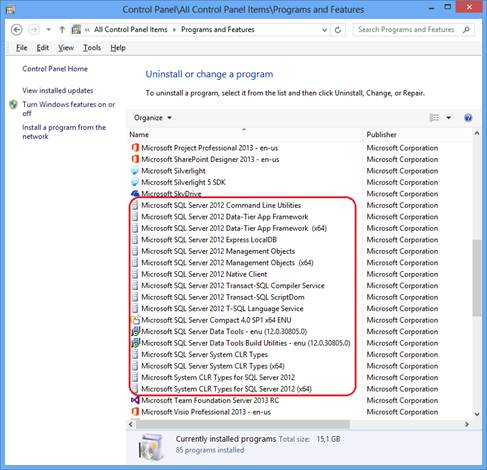487x470 pixels.
Task: Open View installed updates link
Action: coord(58,91)
